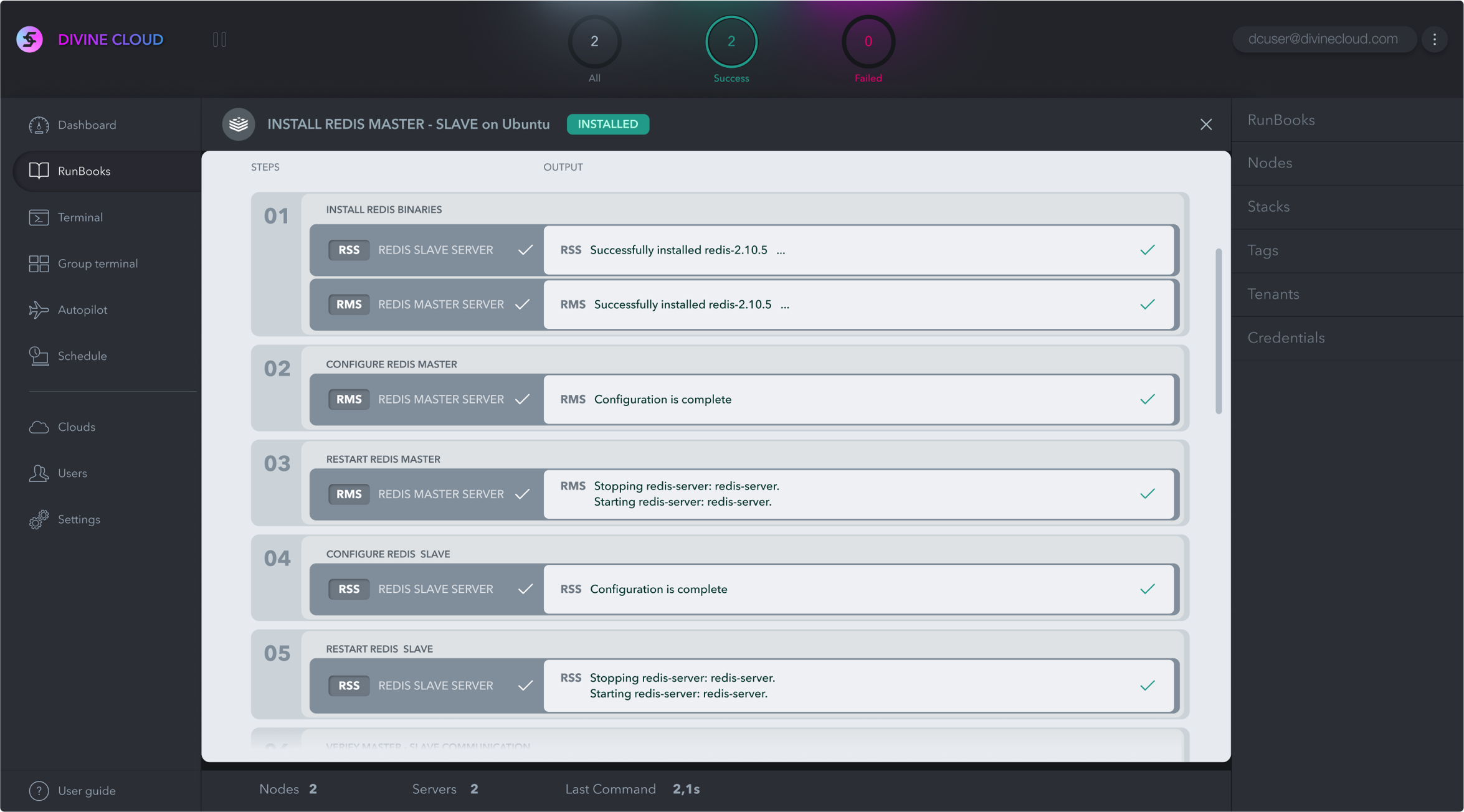Click the steps list vertical scrollbar
Image resolution: width=1464 pixels, height=812 pixels.
(x=1218, y=331)
